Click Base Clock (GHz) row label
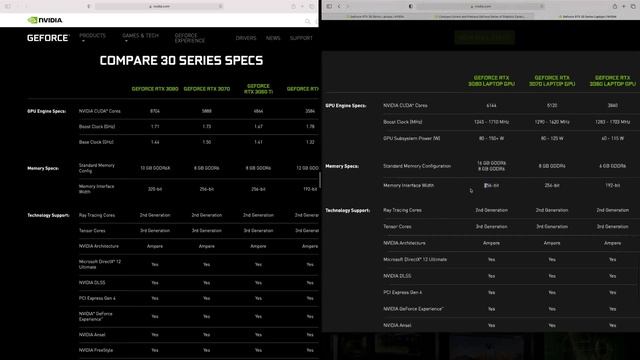Viewport: 640px width, 360px height. point(96,142)
